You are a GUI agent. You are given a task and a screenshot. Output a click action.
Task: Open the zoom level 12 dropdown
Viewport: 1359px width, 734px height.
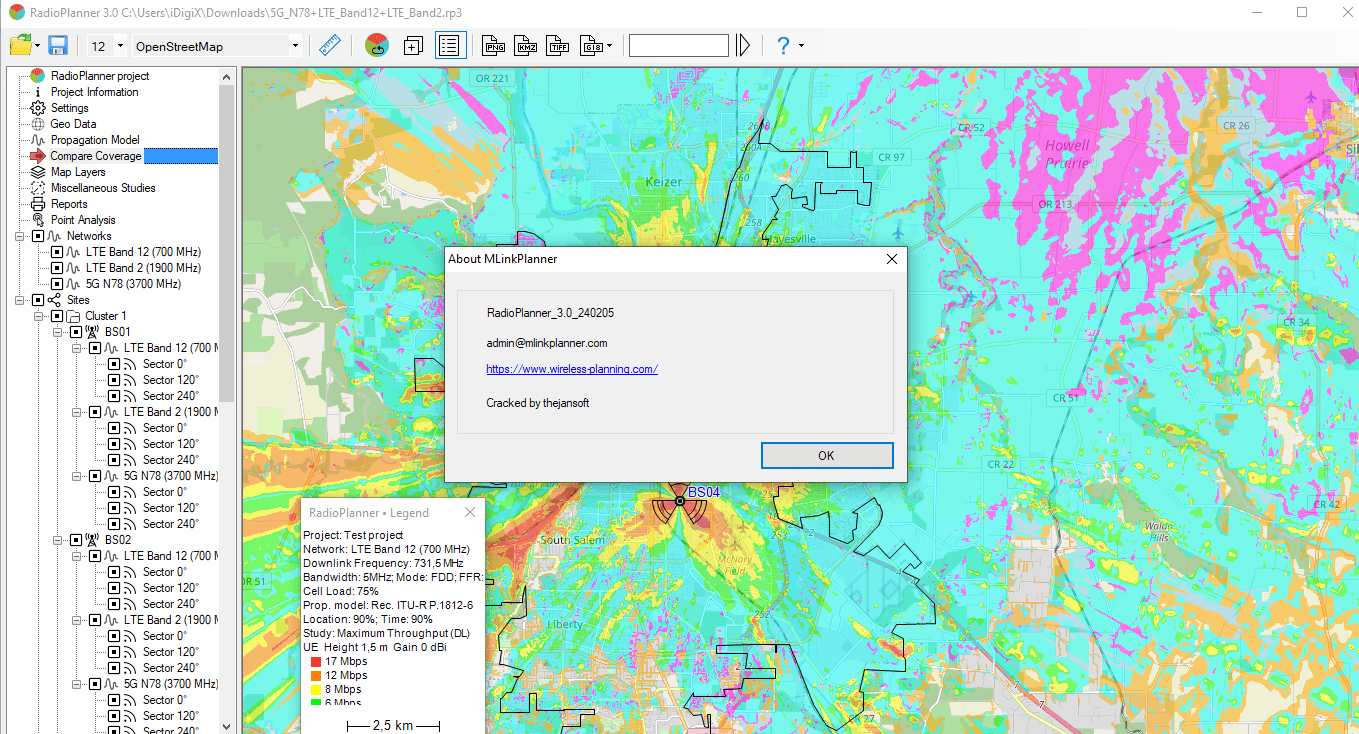point(120,46)
